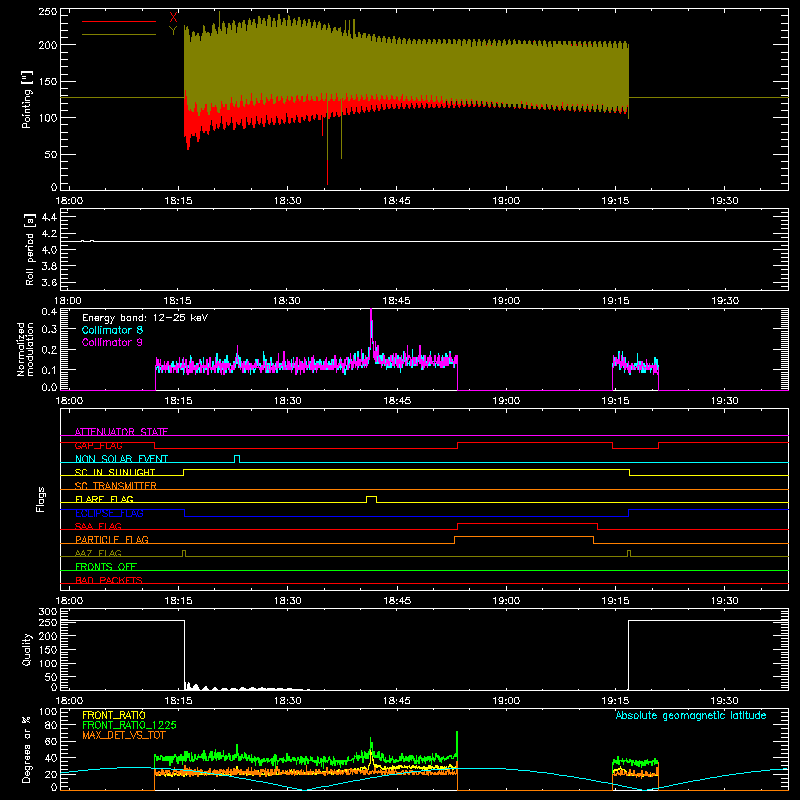Screen dimensions: 800x800
Task: Click the 'Flags' vertical axis title
Action: [41, 499]
